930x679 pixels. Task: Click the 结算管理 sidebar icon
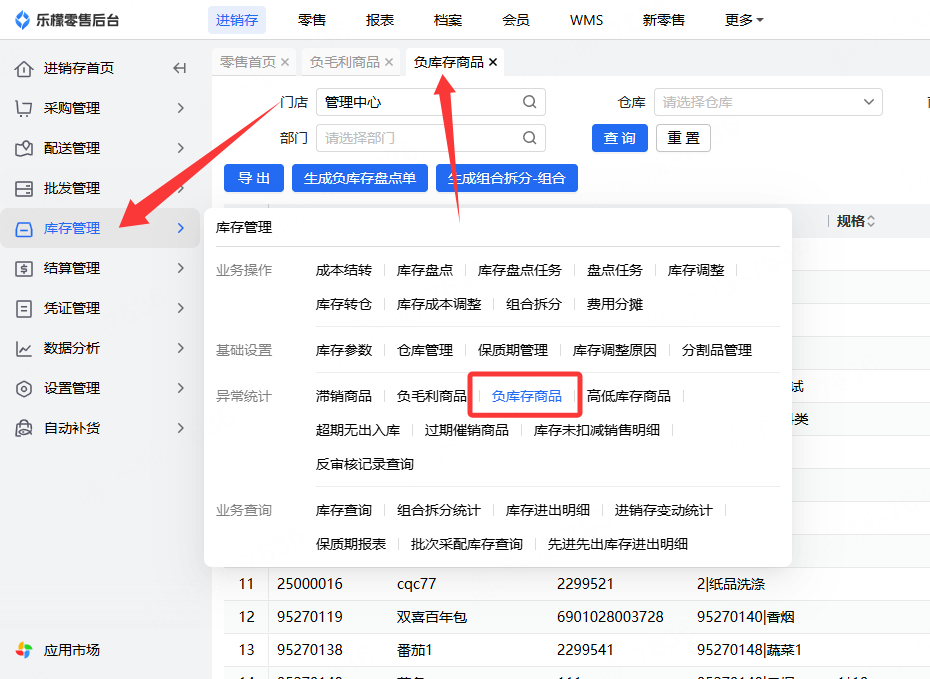click(x=24, y=268)
